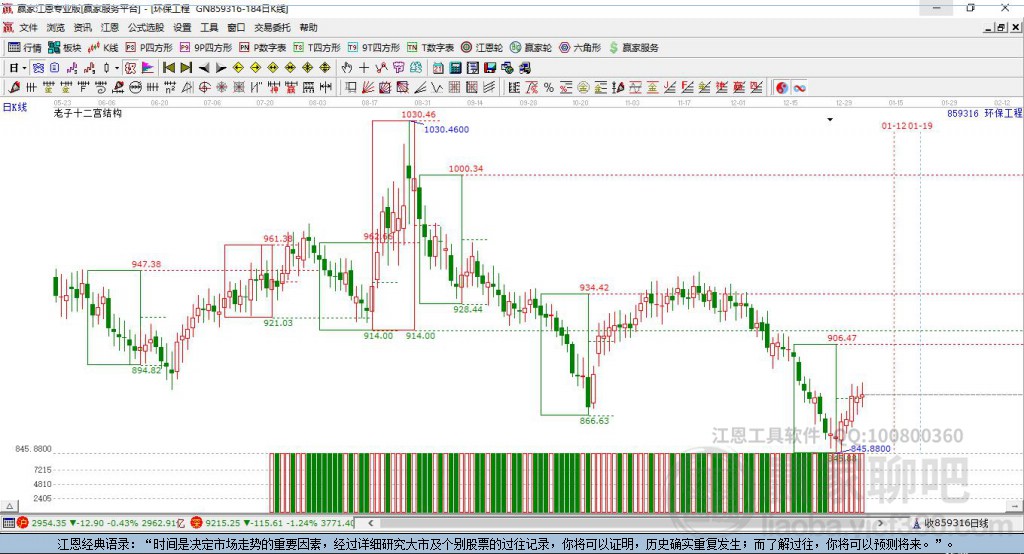Switch to the K线 chart view
This screenshot has height=554, width=1024.
[x=103, y=48]
